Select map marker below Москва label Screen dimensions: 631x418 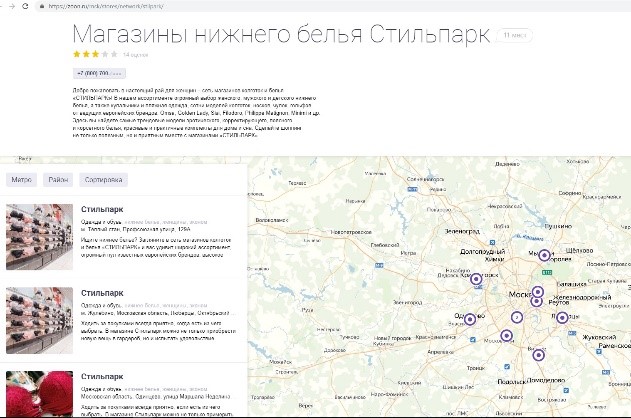coord(517,317)
